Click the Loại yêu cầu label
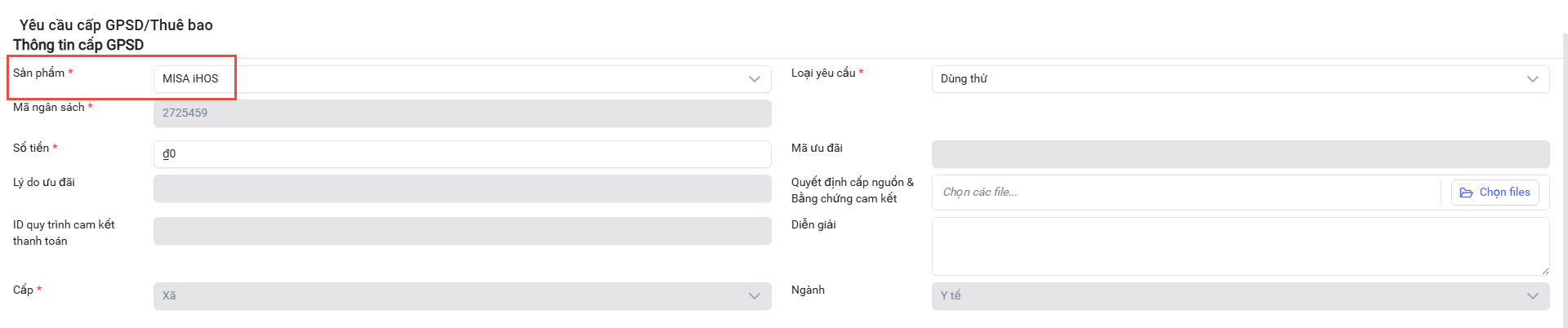The image size is (1568, 328). point(823,73)
